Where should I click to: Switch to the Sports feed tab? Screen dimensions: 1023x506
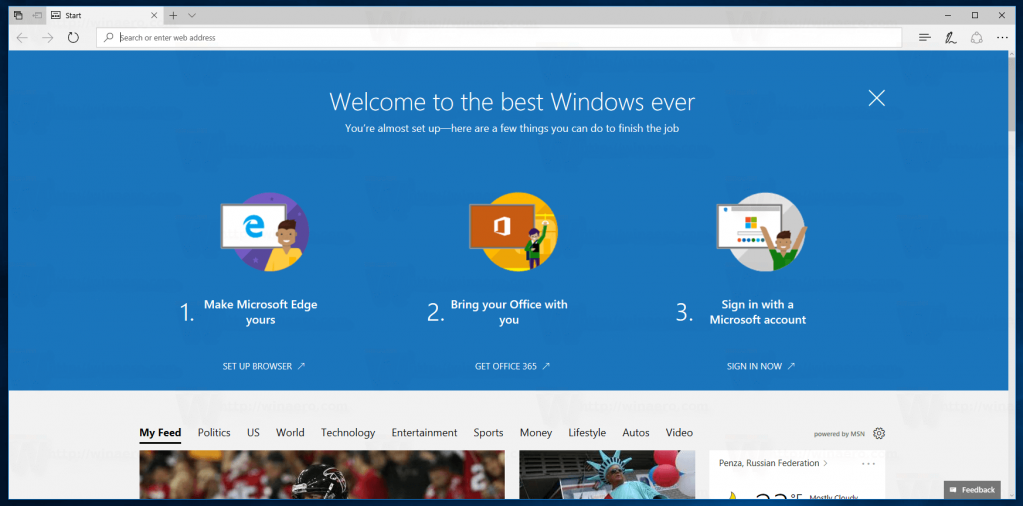click(489, 432)
